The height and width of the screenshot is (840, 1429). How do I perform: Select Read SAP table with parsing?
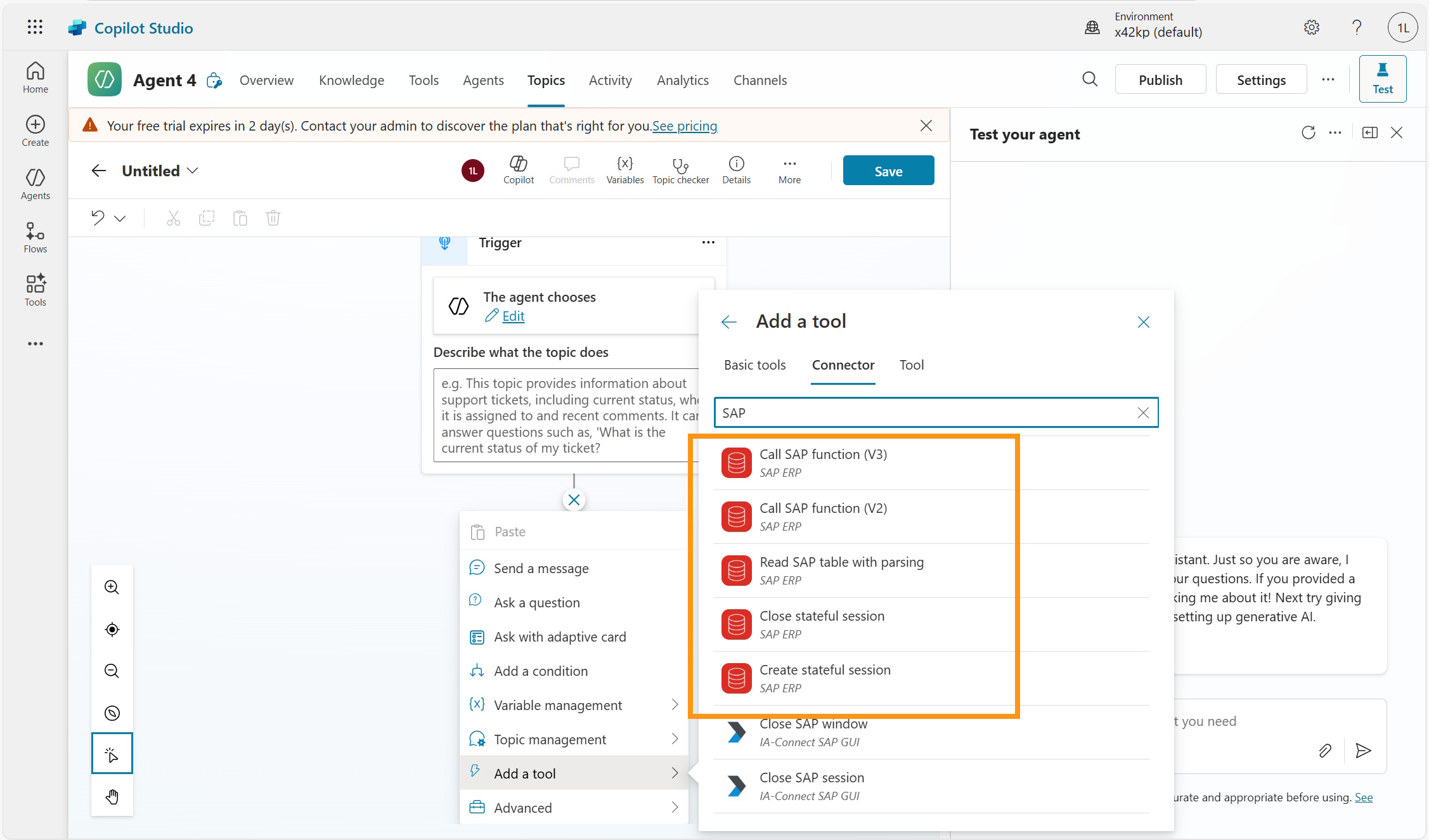pyautogui.click(x=931, y=571)
